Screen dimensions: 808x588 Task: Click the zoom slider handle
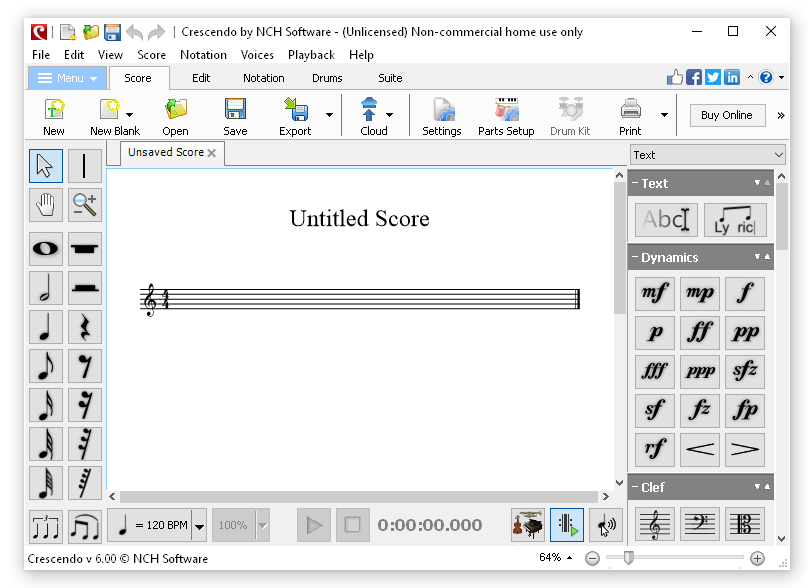628,558
